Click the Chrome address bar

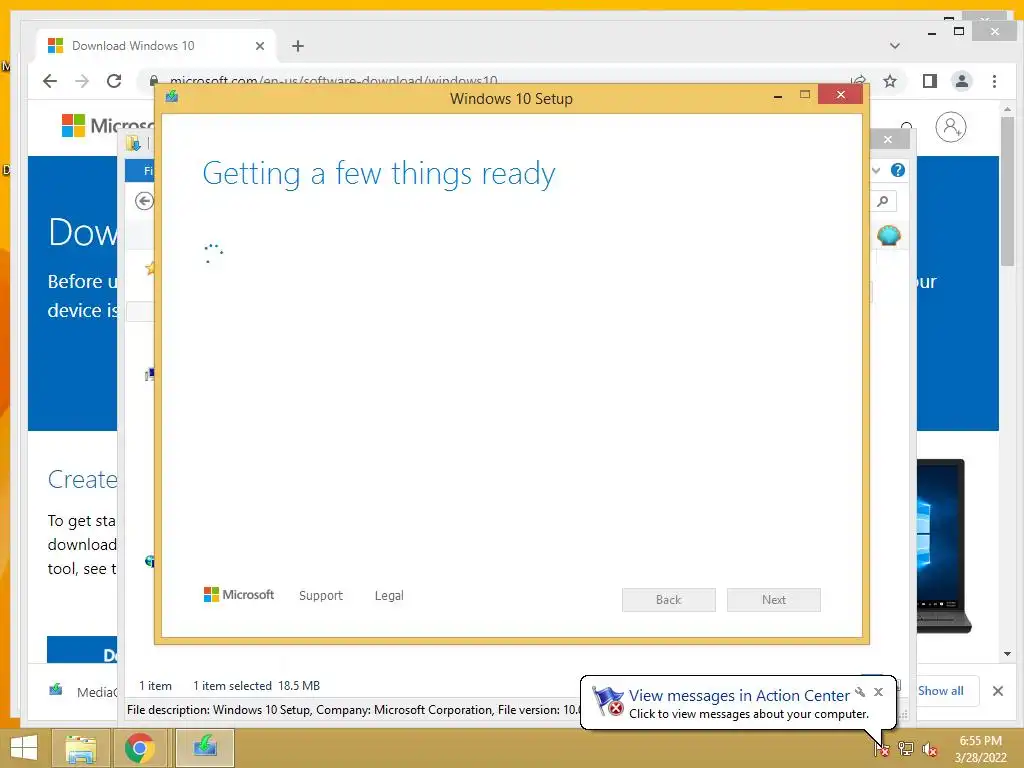pyautogui.click(x=496, y=81)
